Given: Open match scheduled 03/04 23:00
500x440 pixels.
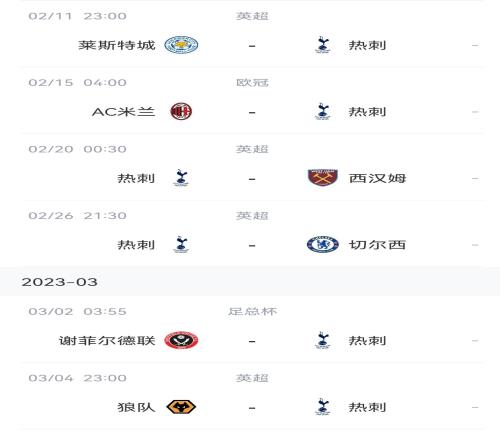Looking at the screenshot, I should point(252,396).
